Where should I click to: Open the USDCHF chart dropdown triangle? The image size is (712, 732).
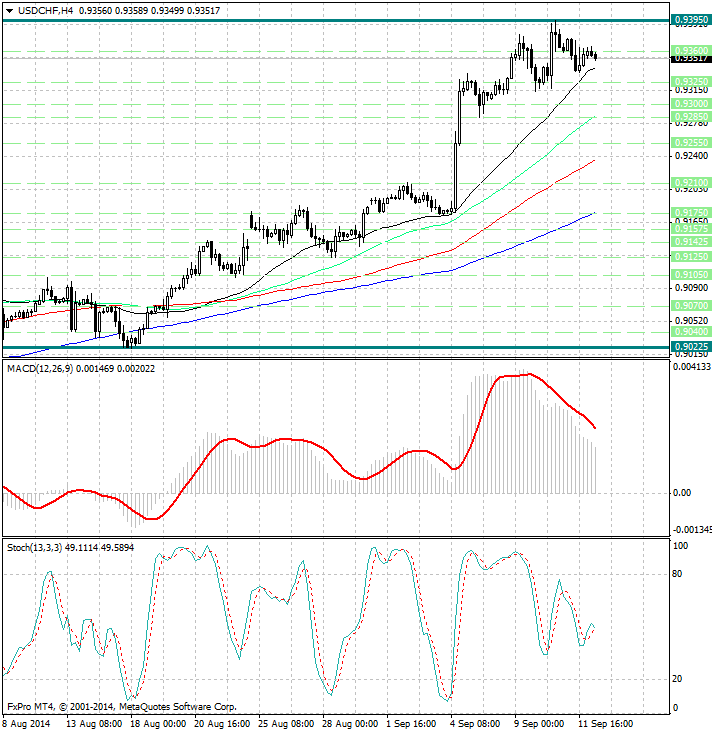9,11
